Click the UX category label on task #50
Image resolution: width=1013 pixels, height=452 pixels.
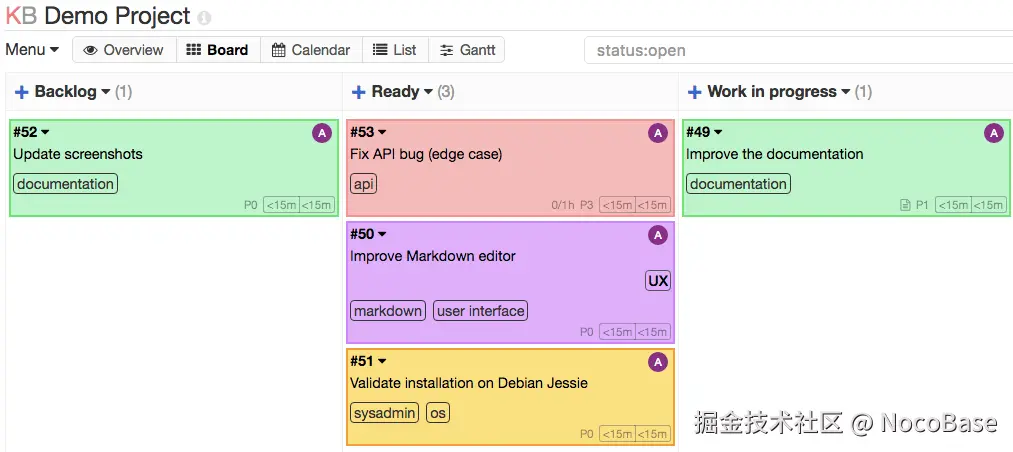click(x=658, y=281)
